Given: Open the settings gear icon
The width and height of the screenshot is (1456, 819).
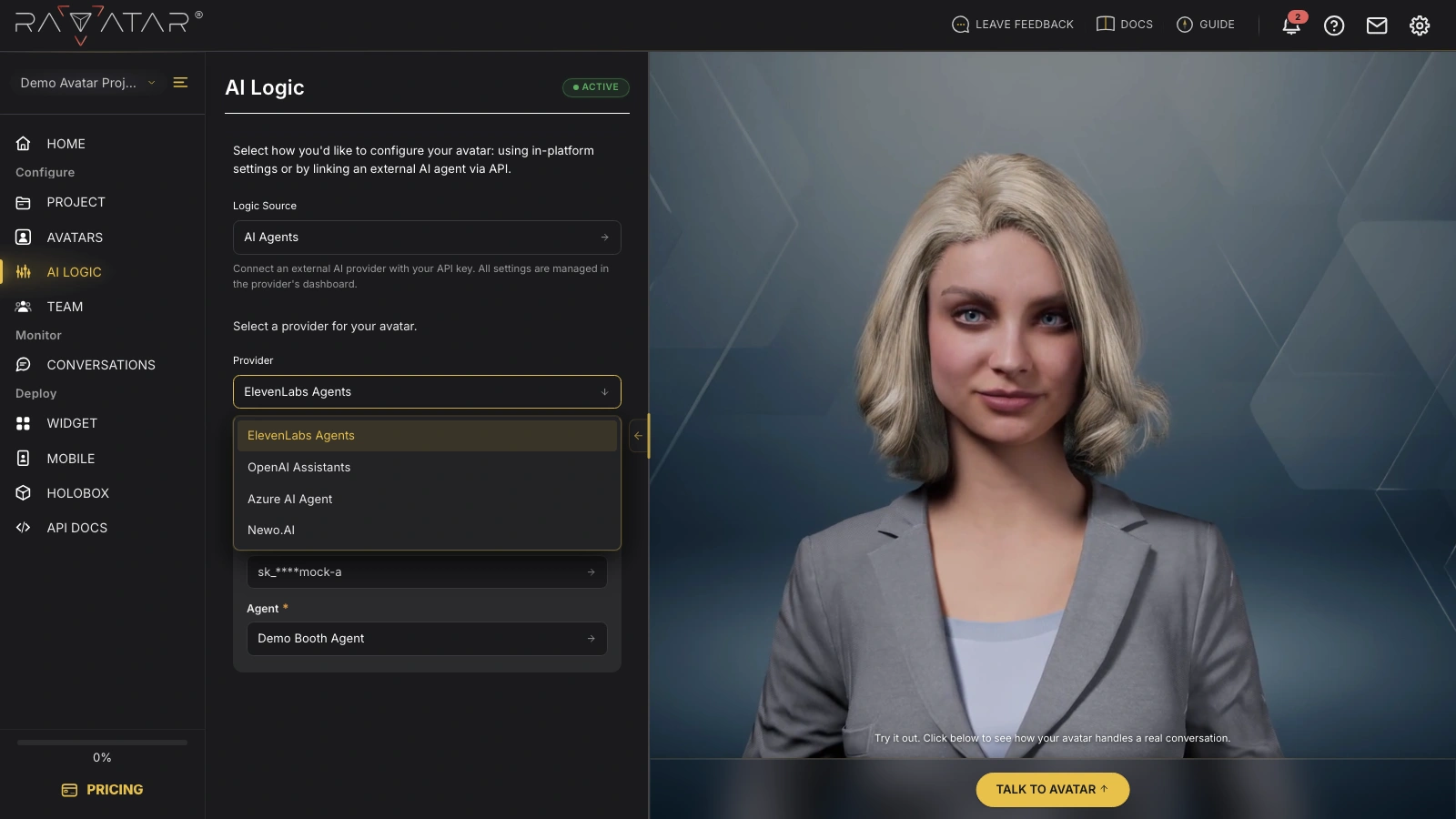Looking at the screenshot, I should 1420,25.
